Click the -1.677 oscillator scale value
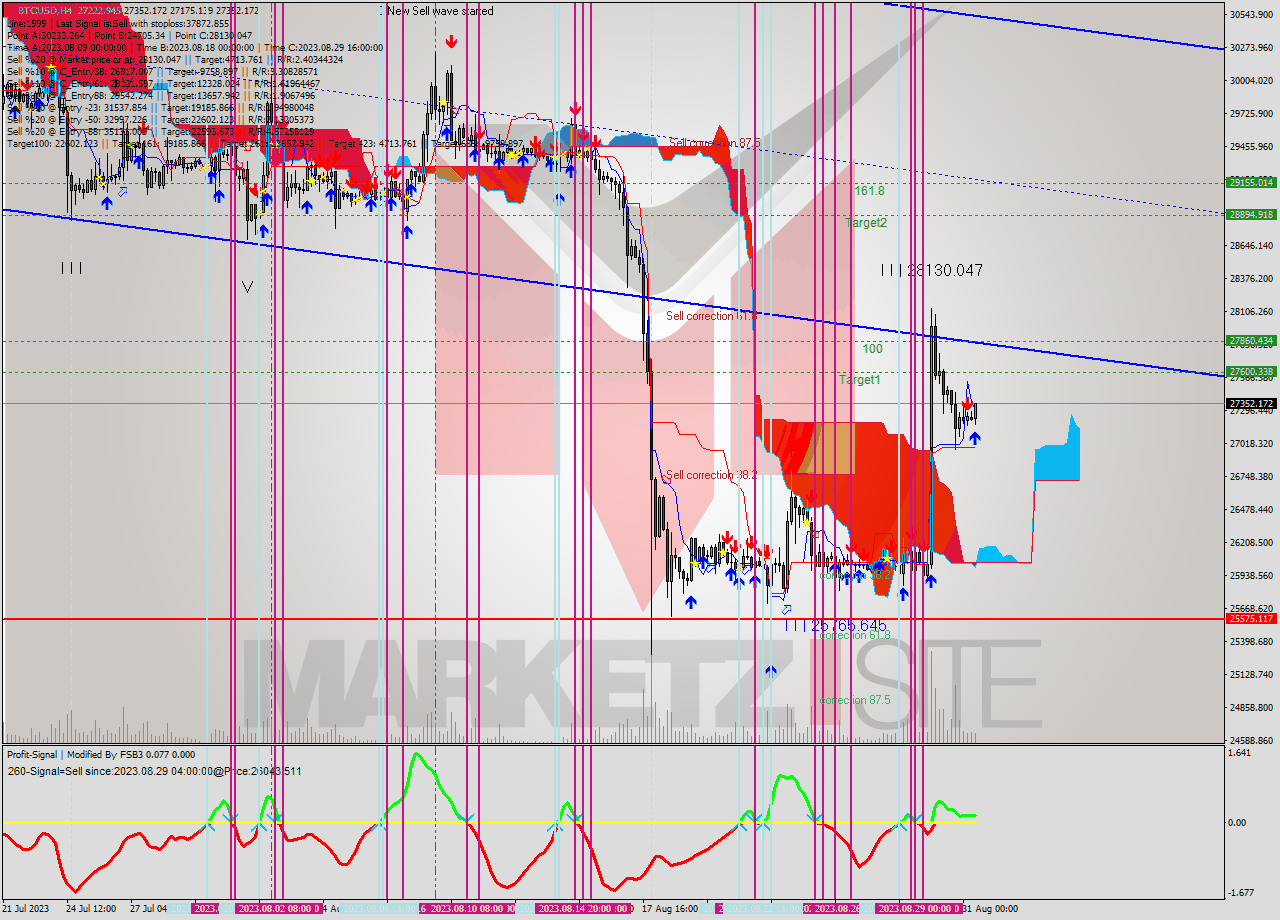This screenshot has height=920, width=1280. click(1241, 893)
